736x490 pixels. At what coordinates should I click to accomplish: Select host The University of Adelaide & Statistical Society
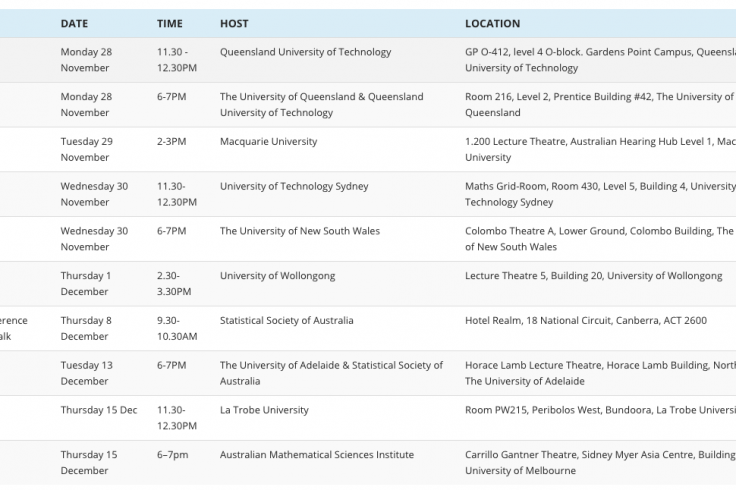click(x=331, y=373)
